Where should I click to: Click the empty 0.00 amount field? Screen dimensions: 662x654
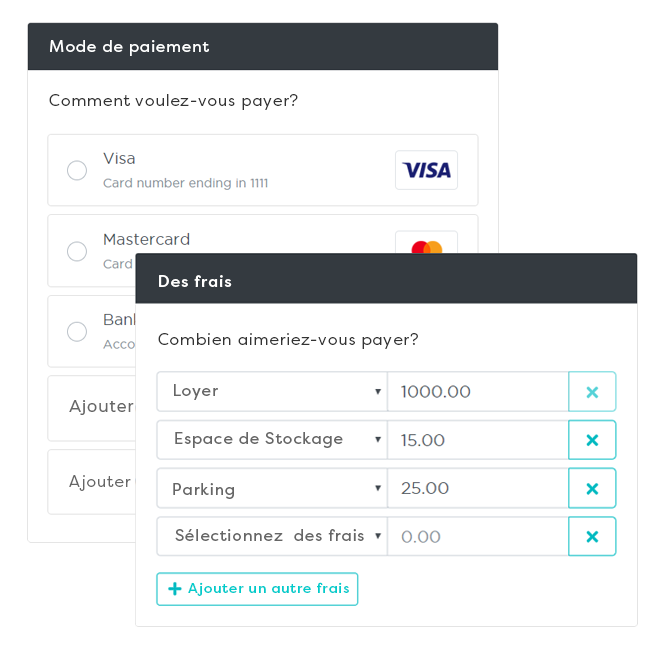click(477, 537)
